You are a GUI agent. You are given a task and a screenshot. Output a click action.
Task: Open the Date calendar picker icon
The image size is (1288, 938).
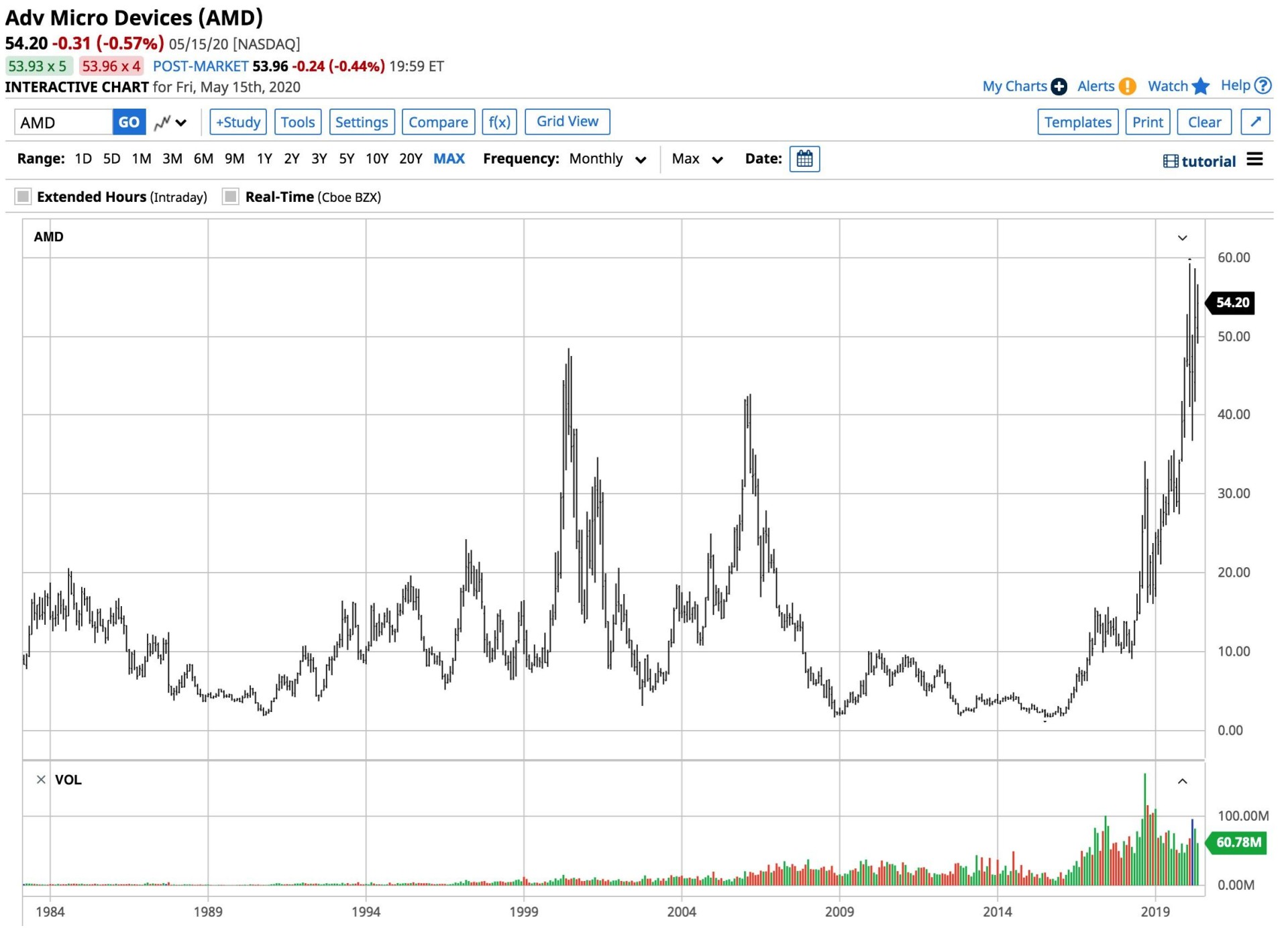coord(804,159)
